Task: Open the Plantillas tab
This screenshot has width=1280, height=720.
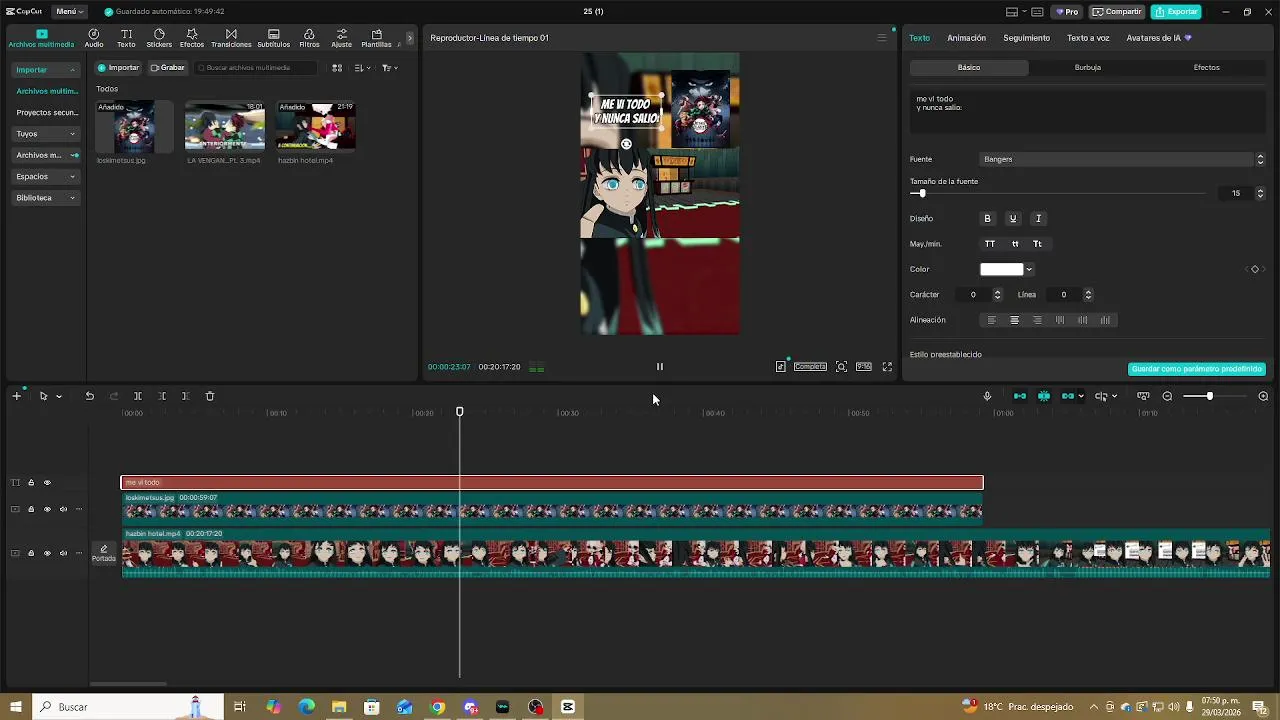Action: coord(376,38)
